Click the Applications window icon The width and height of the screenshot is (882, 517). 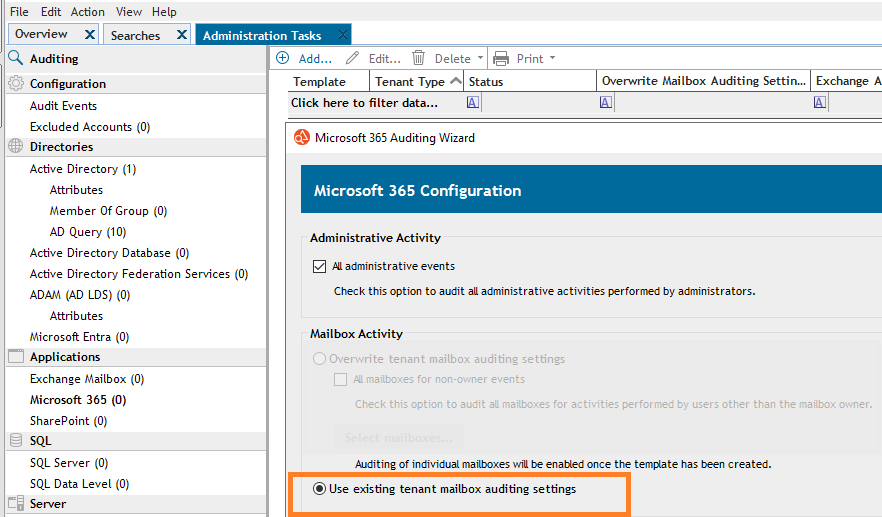(16, 356)
